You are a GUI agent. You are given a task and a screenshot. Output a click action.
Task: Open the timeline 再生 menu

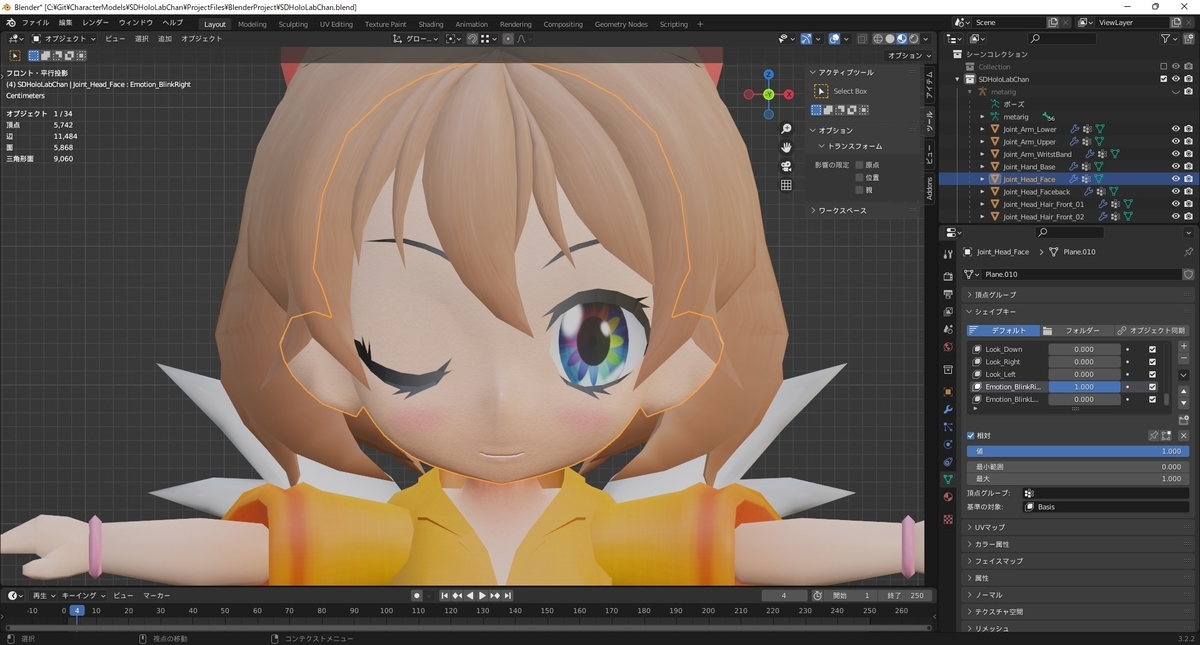[x=43, y=595]
